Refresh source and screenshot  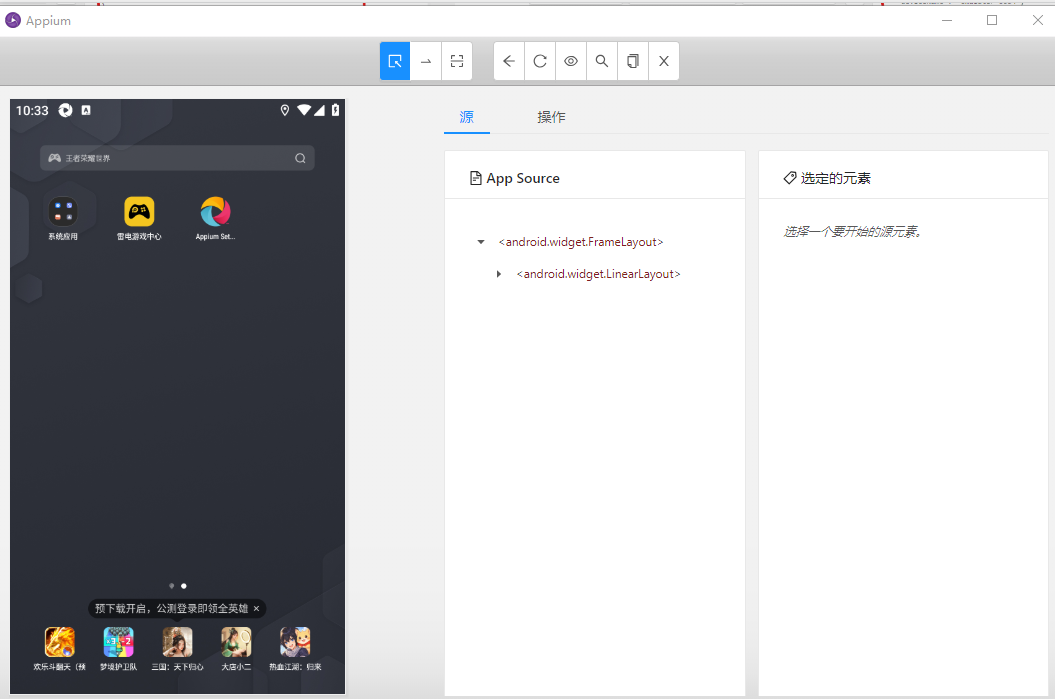click(540, 61)
